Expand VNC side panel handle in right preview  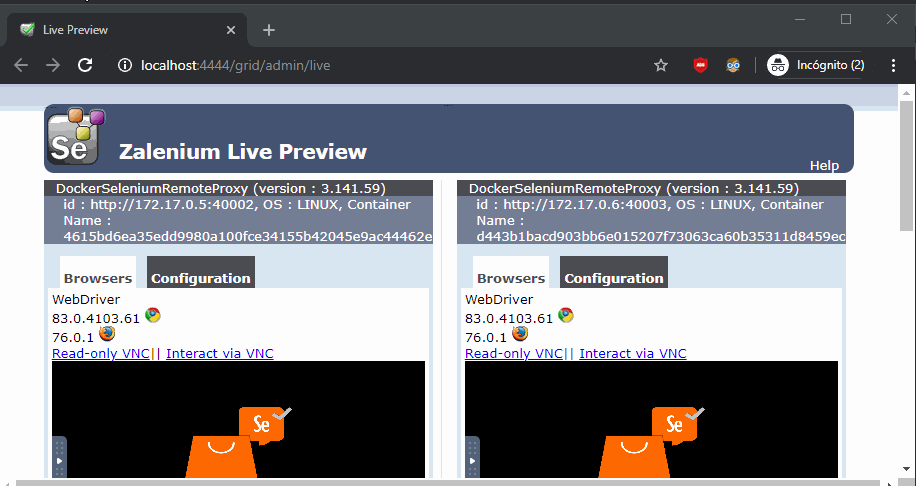(472, 458)
